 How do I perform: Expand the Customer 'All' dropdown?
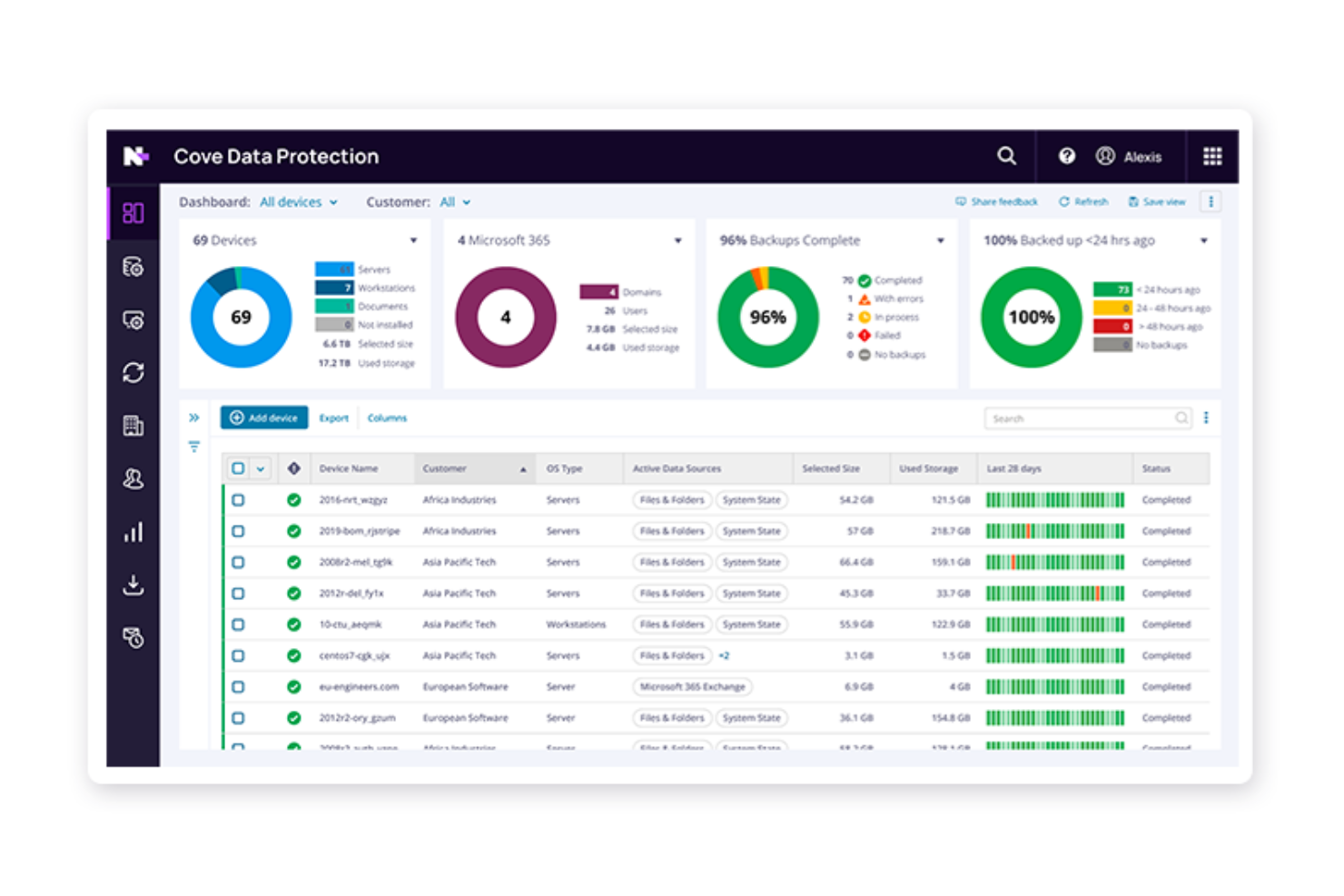pos(454,202)
